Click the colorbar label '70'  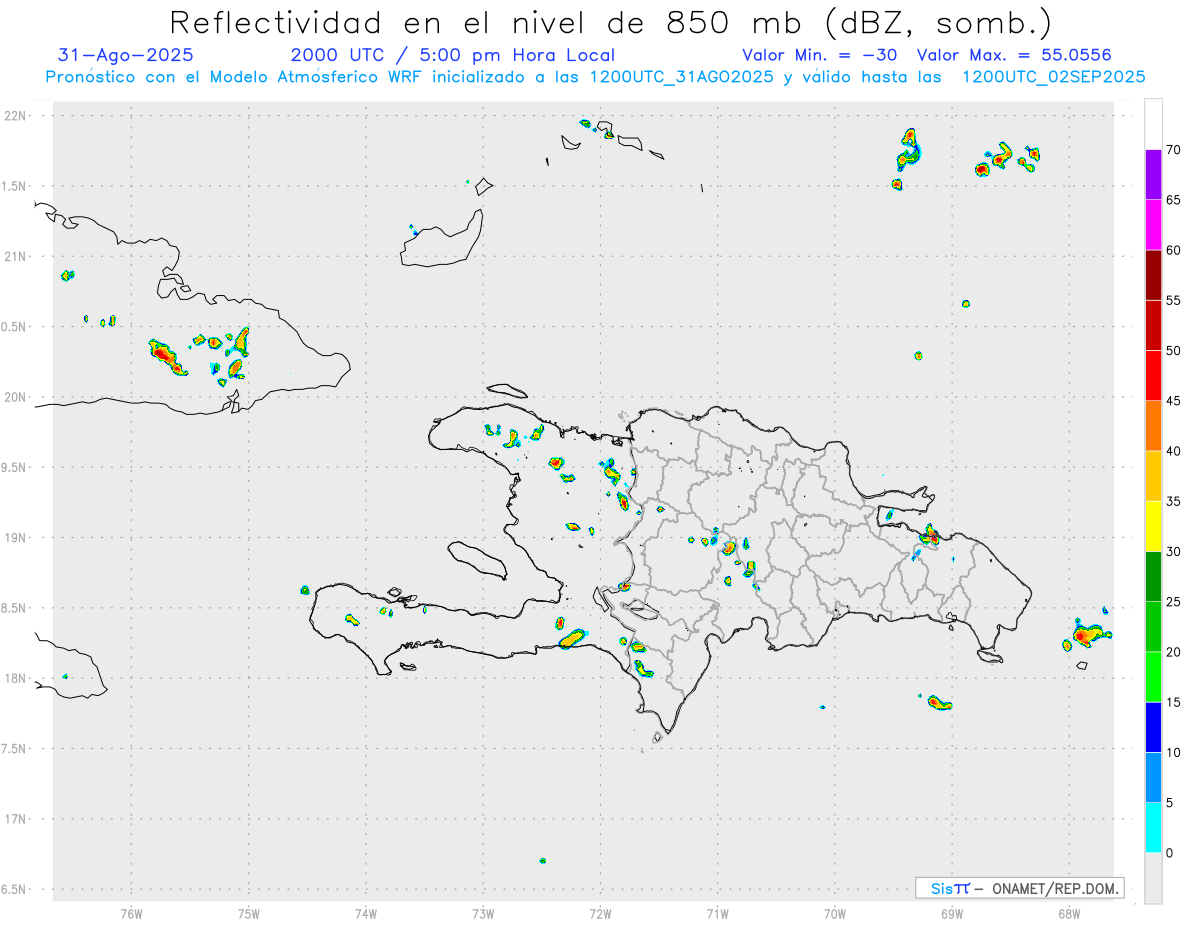1174,150
